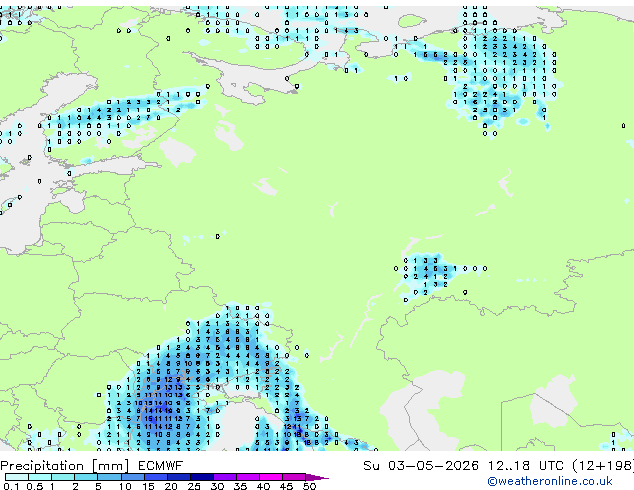
Task: Click the 'Su 03-05-2026' date text
Action: [421, 466]
